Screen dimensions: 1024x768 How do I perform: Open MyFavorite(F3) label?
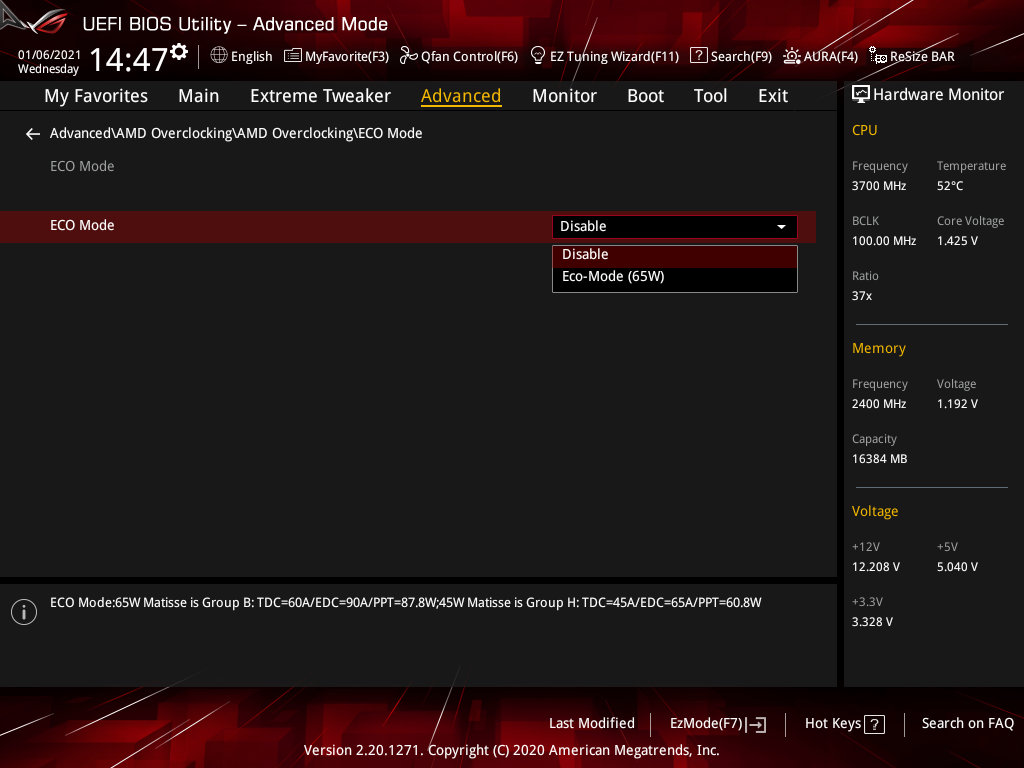[x=347, y=57]
